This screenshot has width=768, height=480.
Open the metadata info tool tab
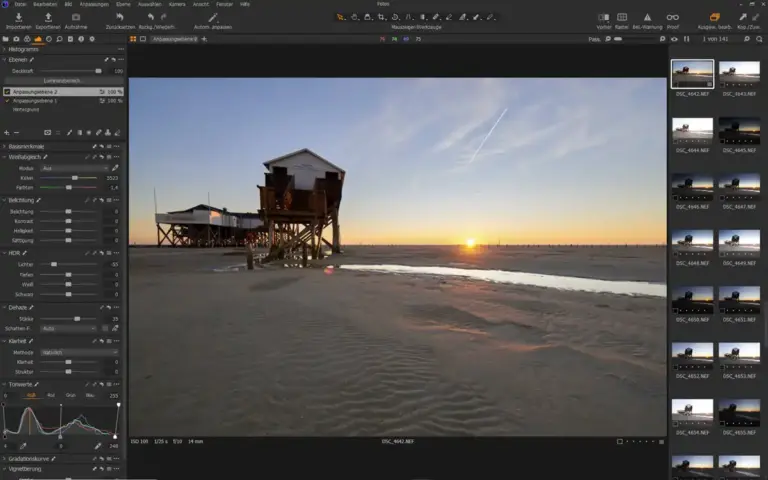pos(81,39)
